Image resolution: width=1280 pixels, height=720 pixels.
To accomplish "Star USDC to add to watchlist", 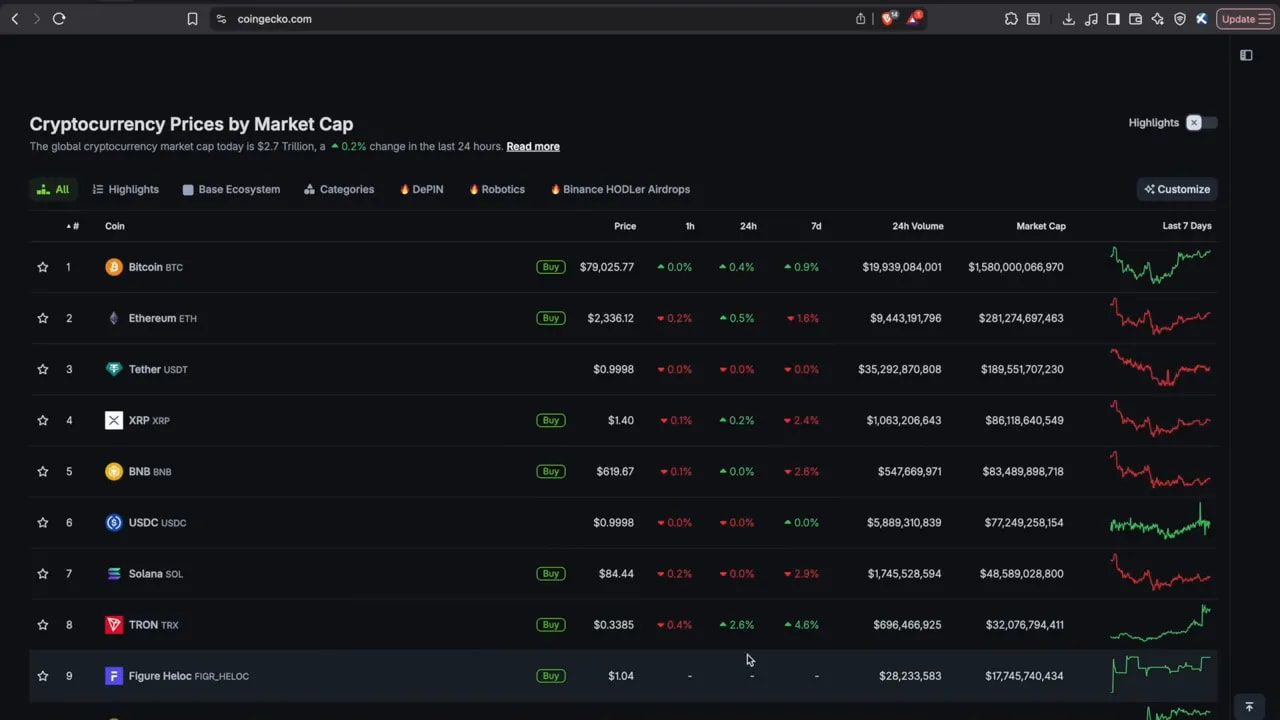I will coord(43,522).
